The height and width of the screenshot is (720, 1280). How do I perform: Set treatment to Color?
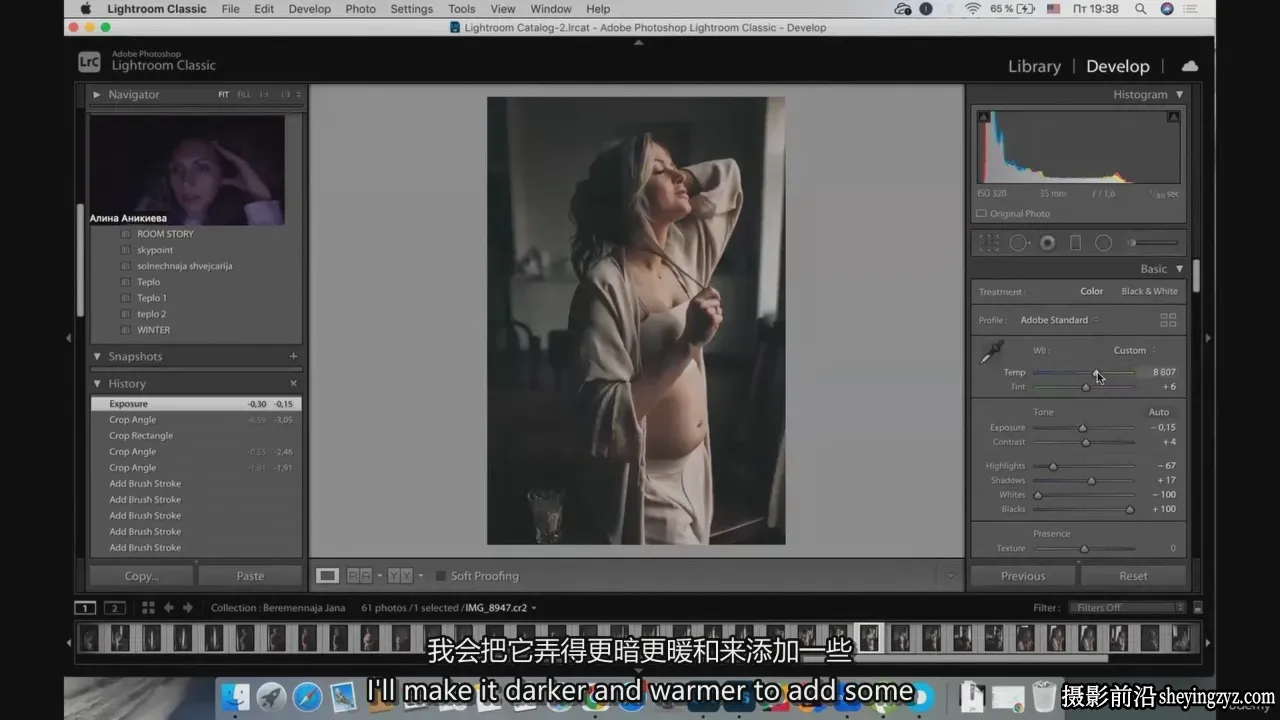point(1092,291)
